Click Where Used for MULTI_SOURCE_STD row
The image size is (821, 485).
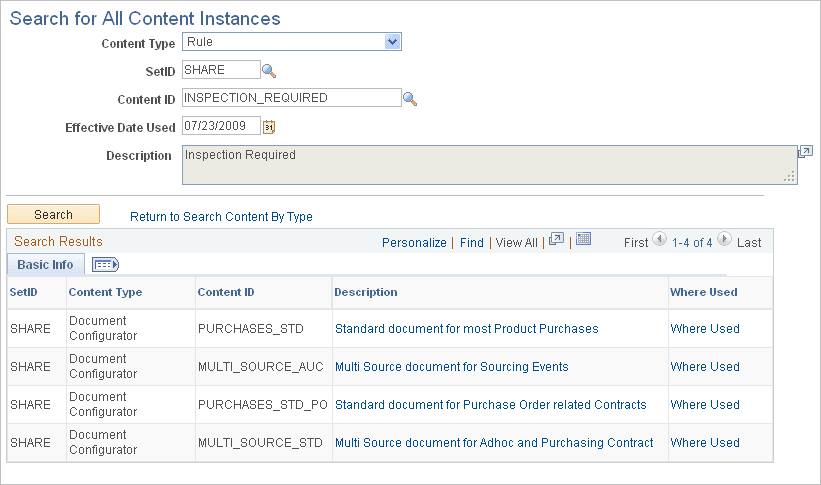(705, 443)
